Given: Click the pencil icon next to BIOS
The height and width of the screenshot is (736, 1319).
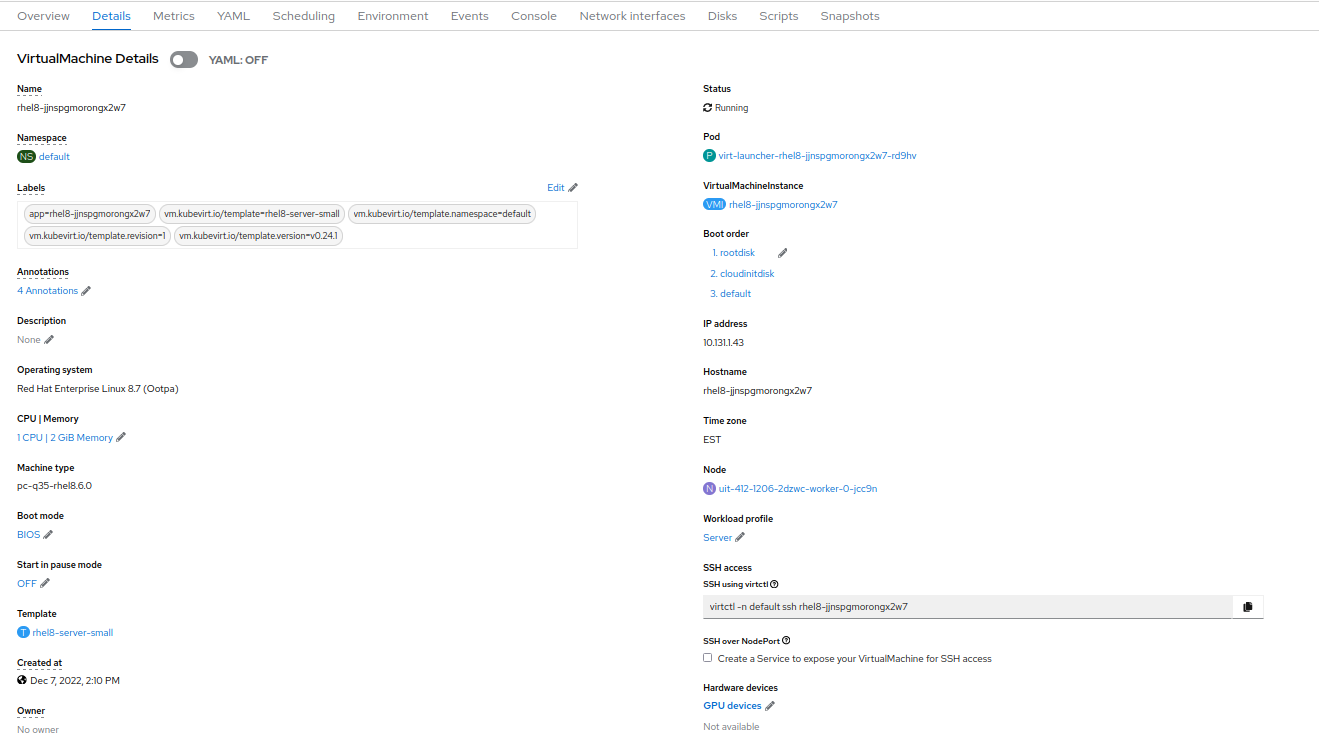Looking at the screenshot, I should (48, 535).
